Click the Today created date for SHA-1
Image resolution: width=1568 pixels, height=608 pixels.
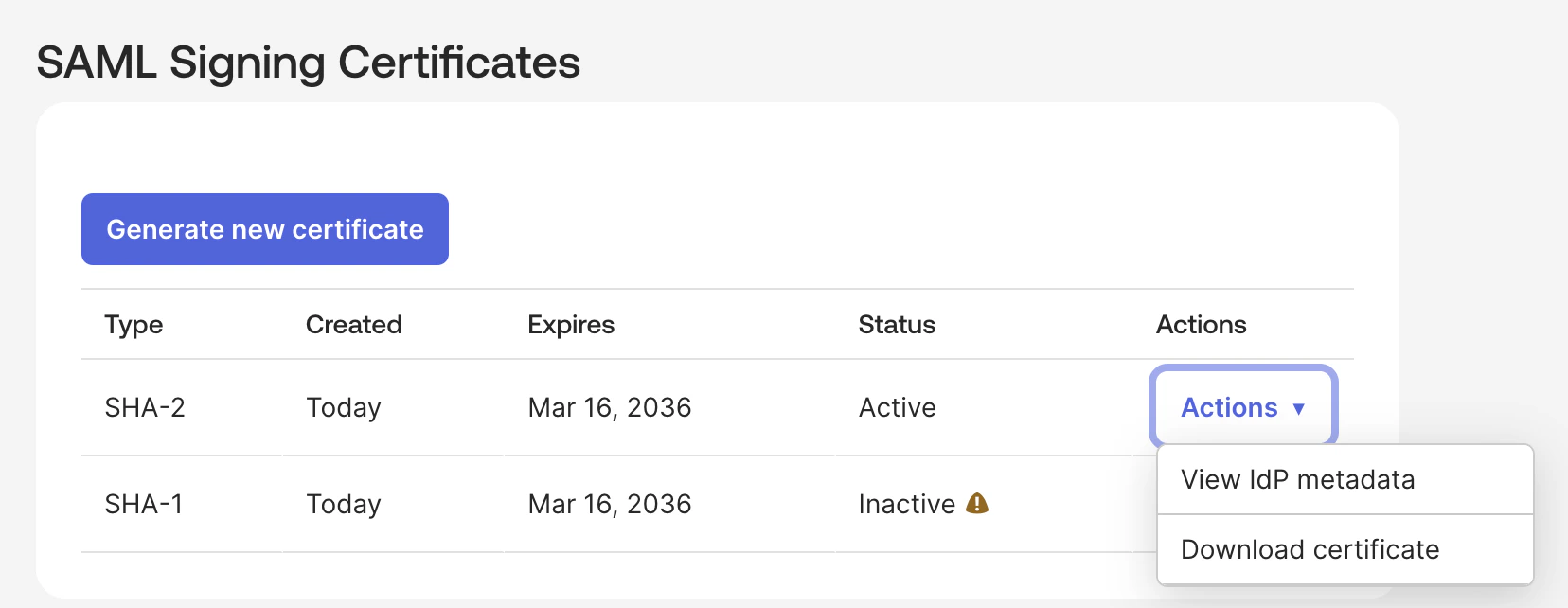[343, 504]
